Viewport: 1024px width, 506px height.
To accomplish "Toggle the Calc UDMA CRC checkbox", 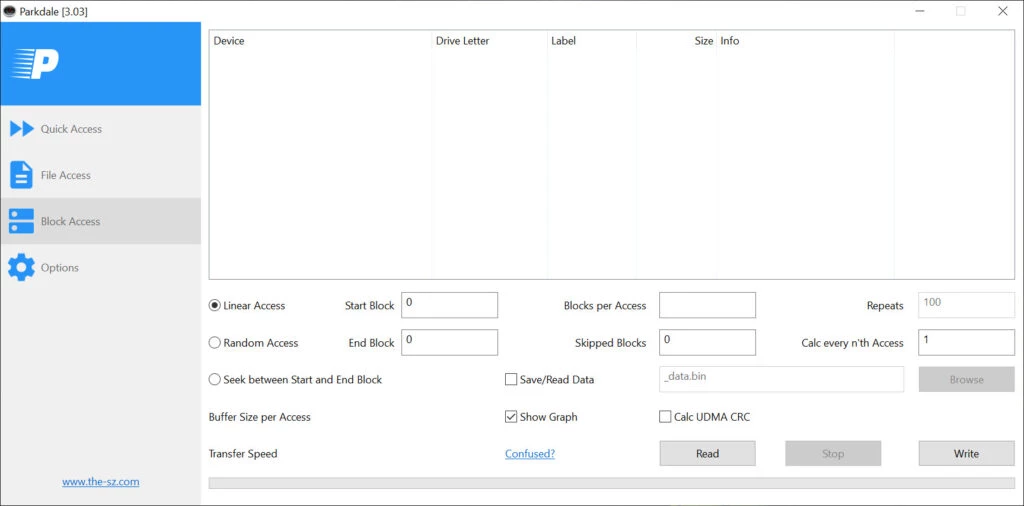I will click(665, 417).
